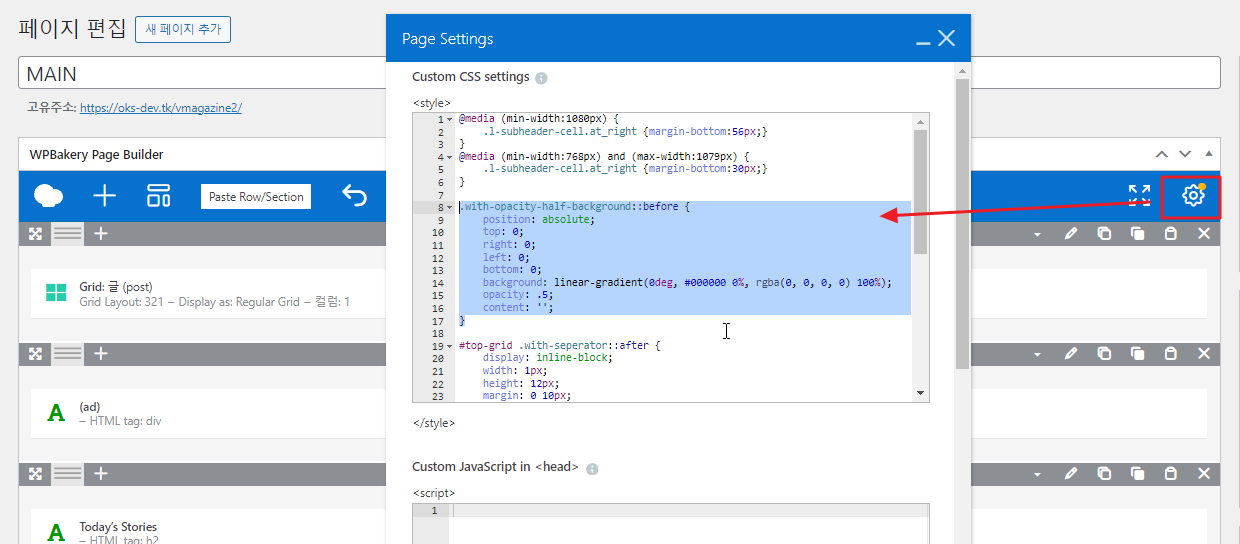Add column plus in the (ad) row
This screenshot has width=1240, height=544.
[x=101, y=354]
